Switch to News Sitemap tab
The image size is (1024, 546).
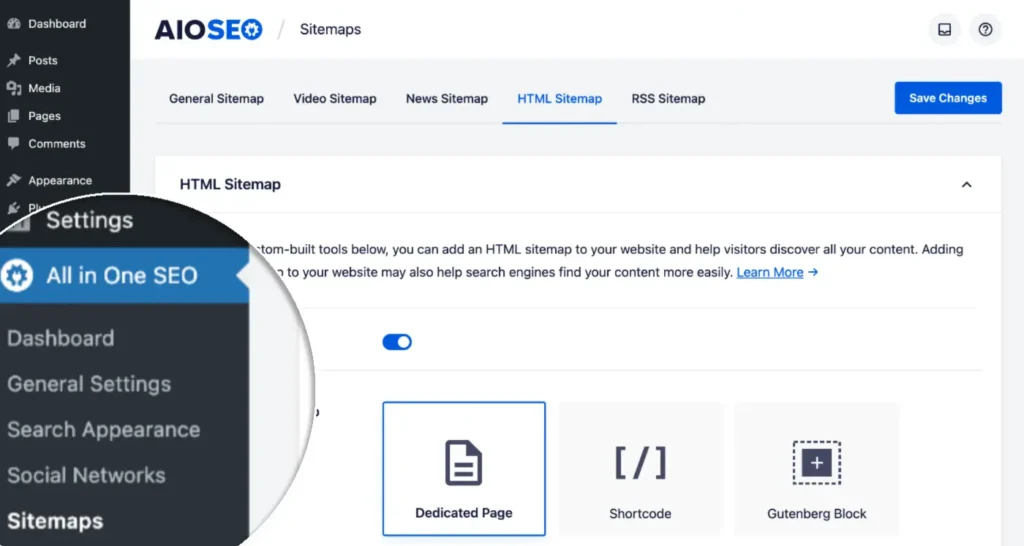click(x=447, y=99)
